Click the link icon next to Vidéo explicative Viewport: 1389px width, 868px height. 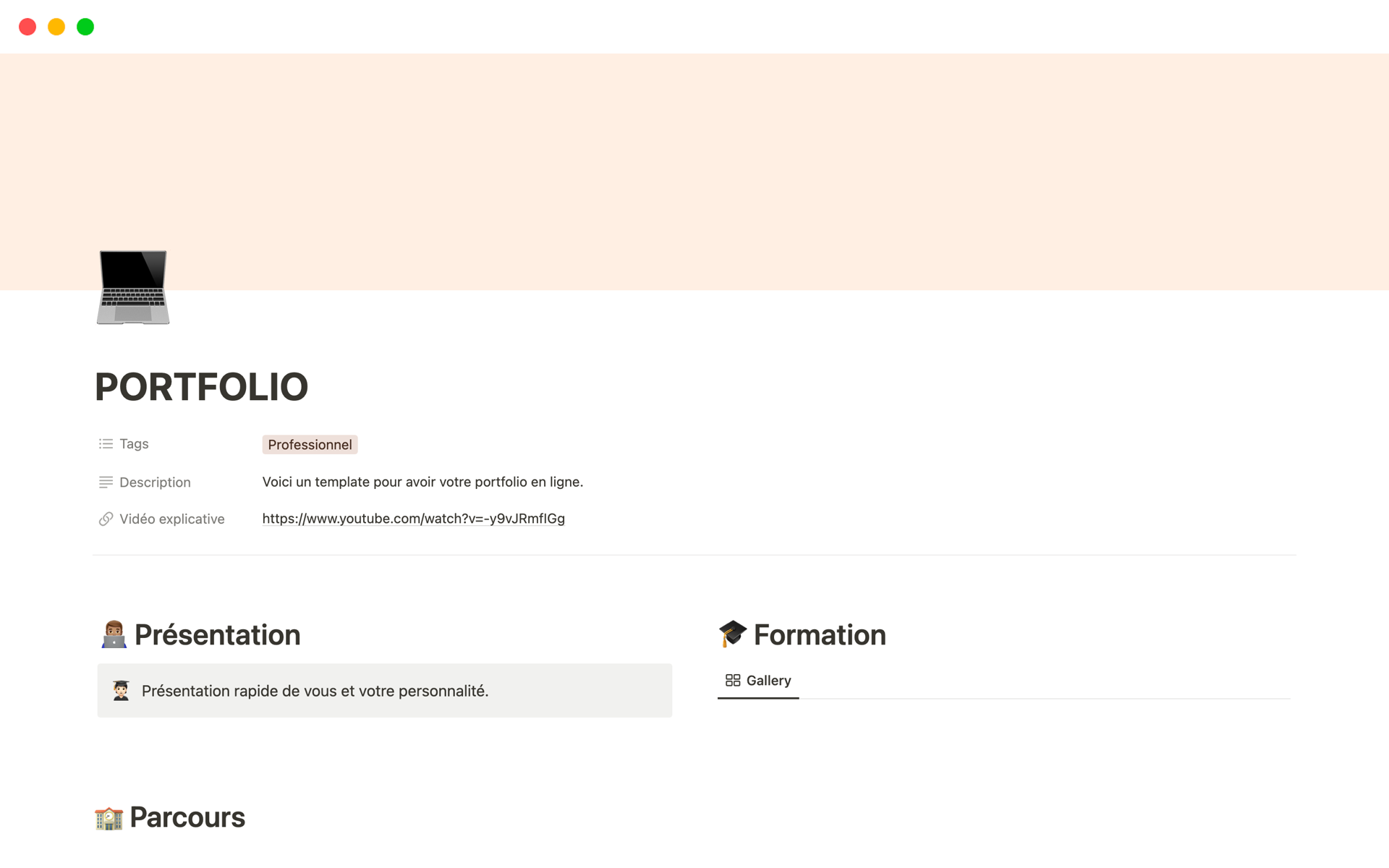(105, 519)
